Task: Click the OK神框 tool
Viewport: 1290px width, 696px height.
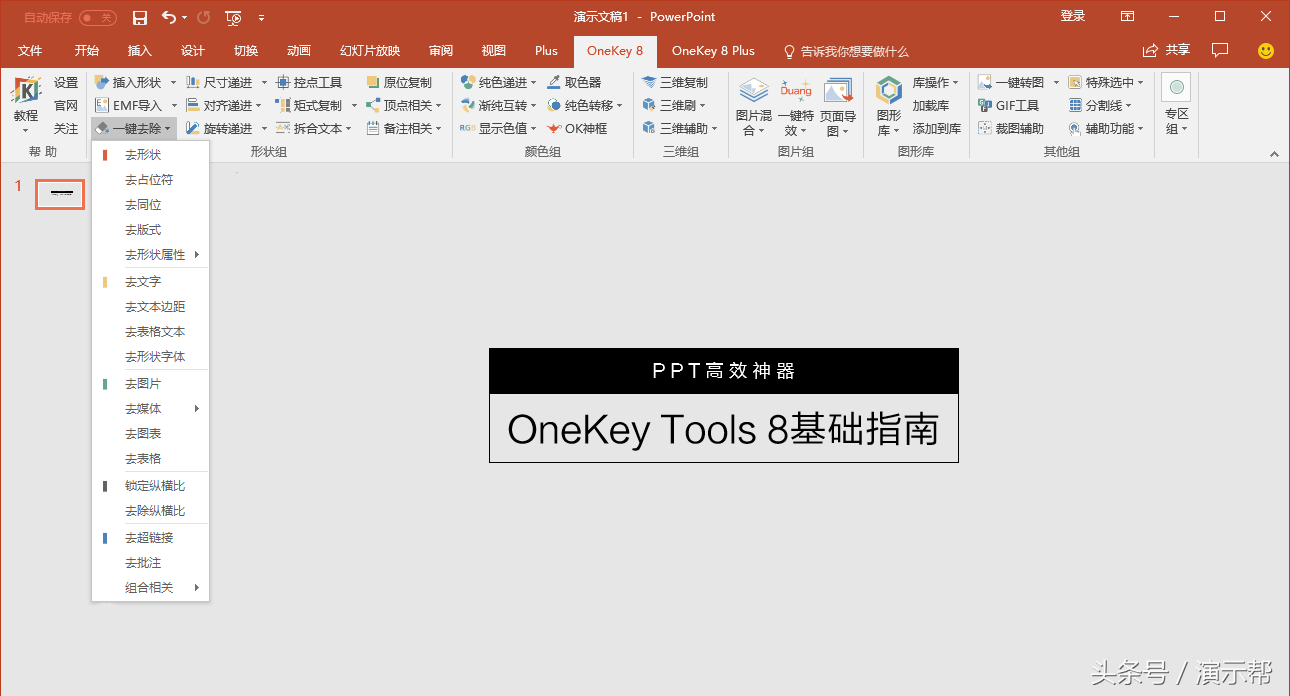Action: (x=577, y=128)
